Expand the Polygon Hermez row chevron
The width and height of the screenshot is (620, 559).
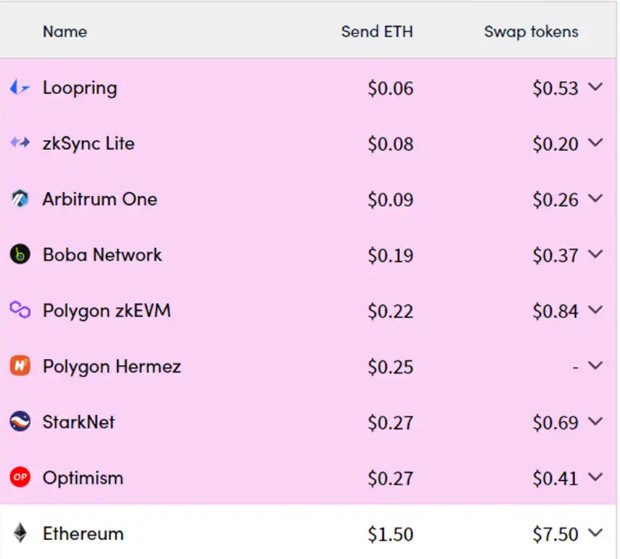[595, 365]
